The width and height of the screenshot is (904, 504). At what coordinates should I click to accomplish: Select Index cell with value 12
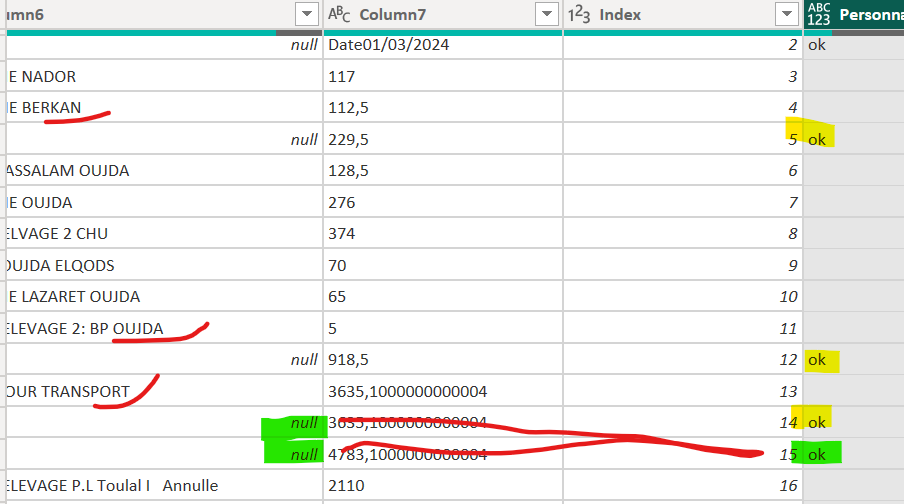(x=683, y=359)
